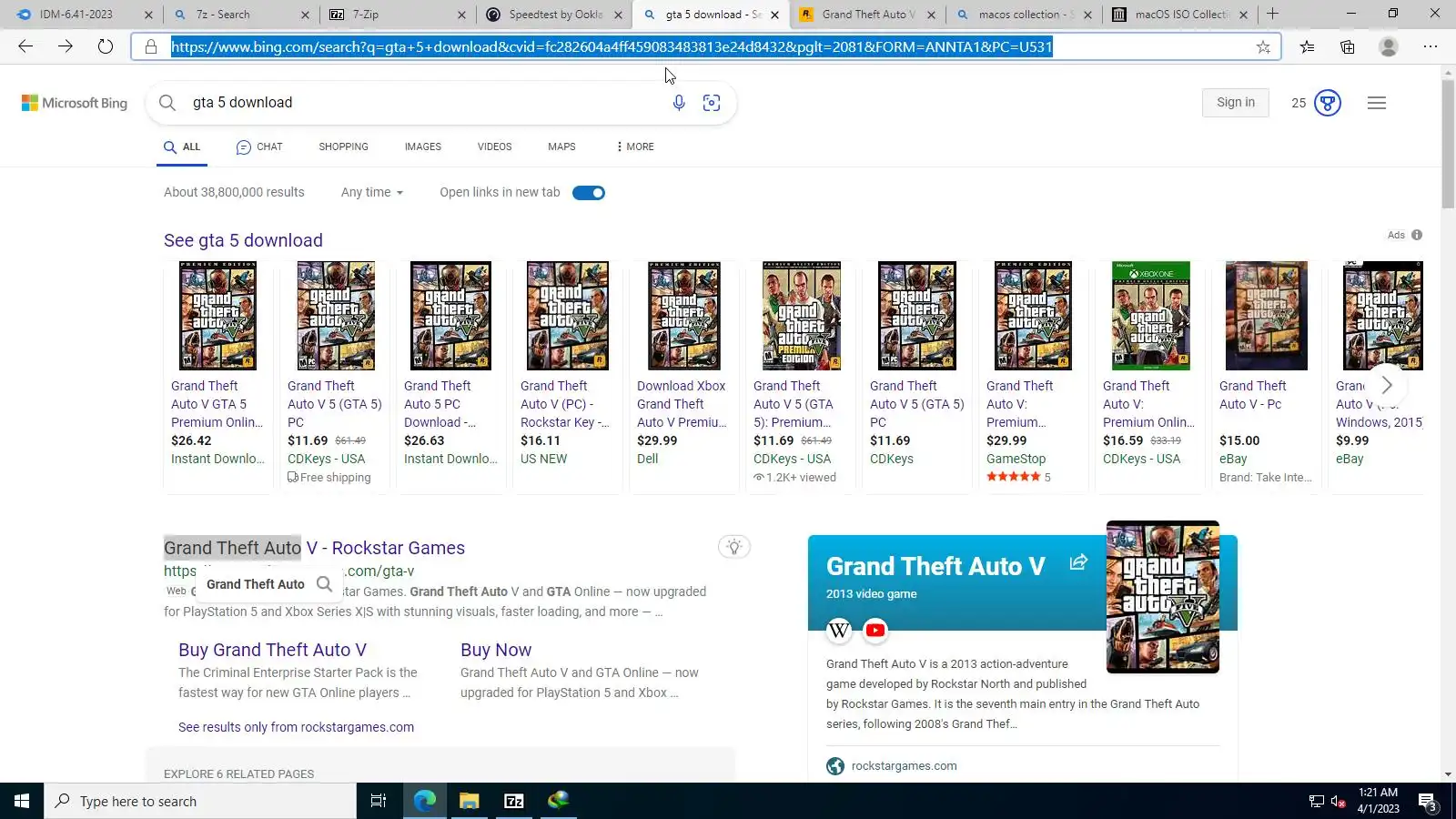The image size is (1456, 819).
Task: Add this page to favorites star
Action: (x=1263, y=47)
